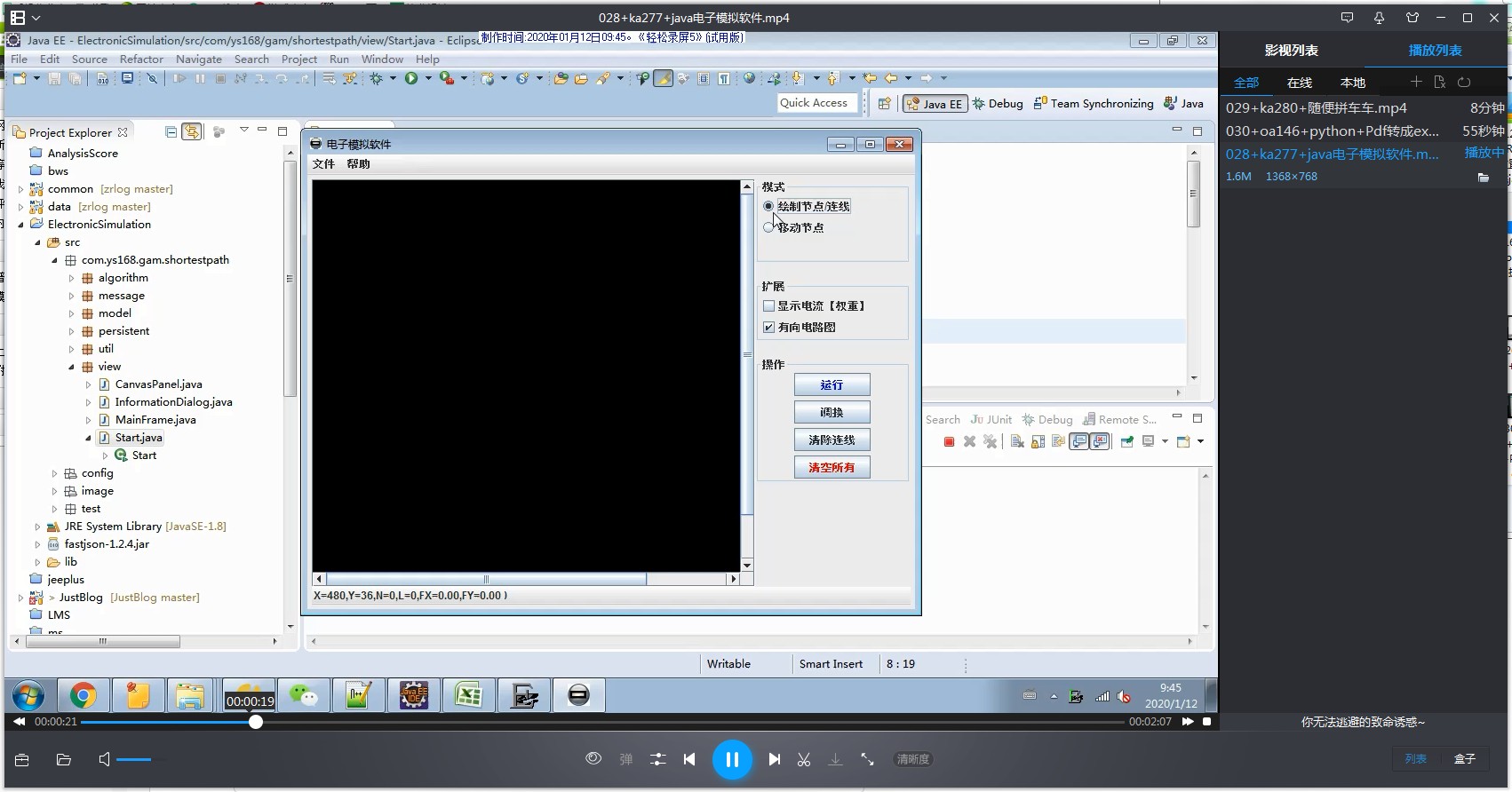This screenshot has width=1512, height=792.
Task: Open Excel from the taskbar
Action: pos(469,695)
